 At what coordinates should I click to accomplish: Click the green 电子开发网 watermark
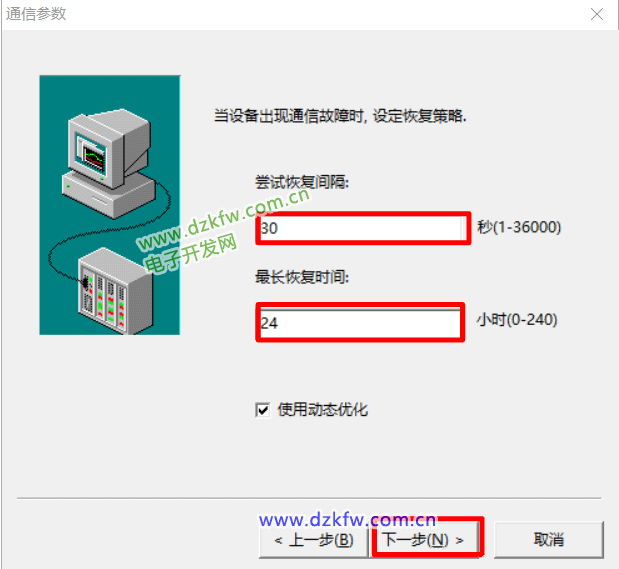190,254
